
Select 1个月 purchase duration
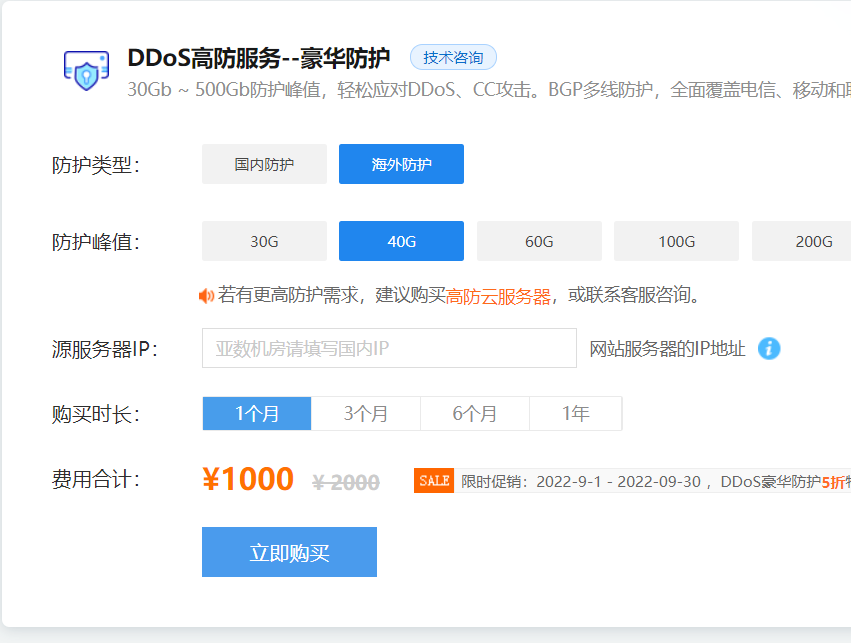pyautogui.click(x=257, y=414)
